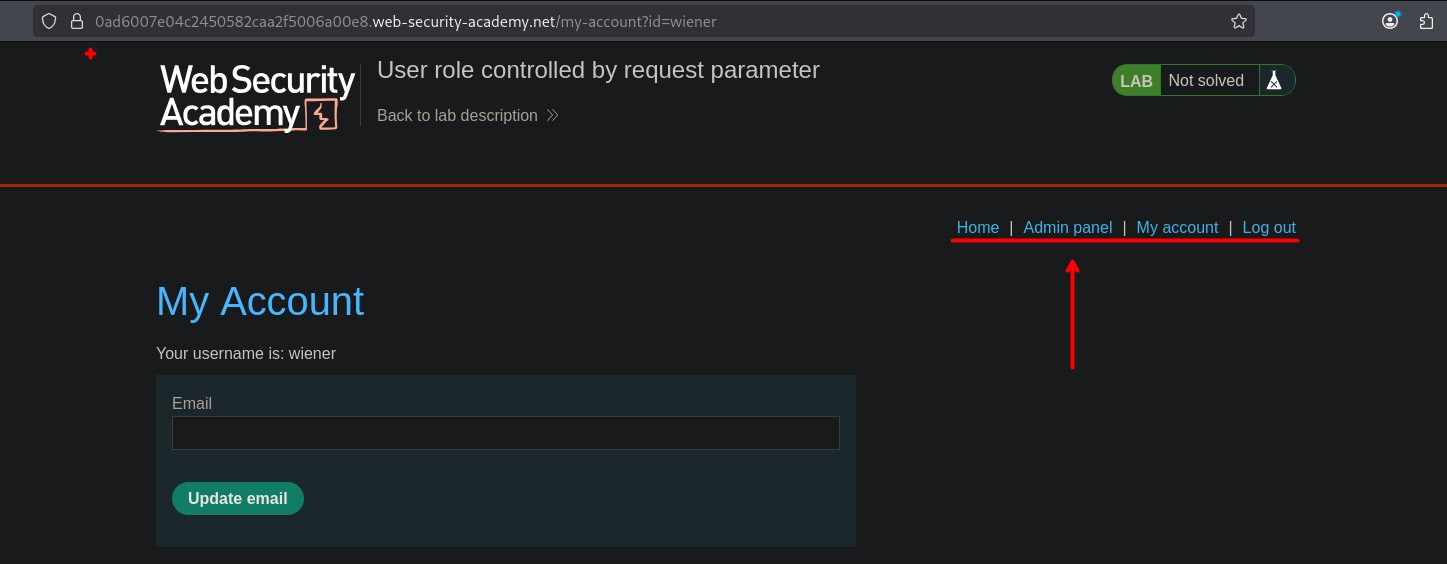Screen dimensions: 1447x564
Task: Click the browser address bar URL
Action: [x=405, y=21]
